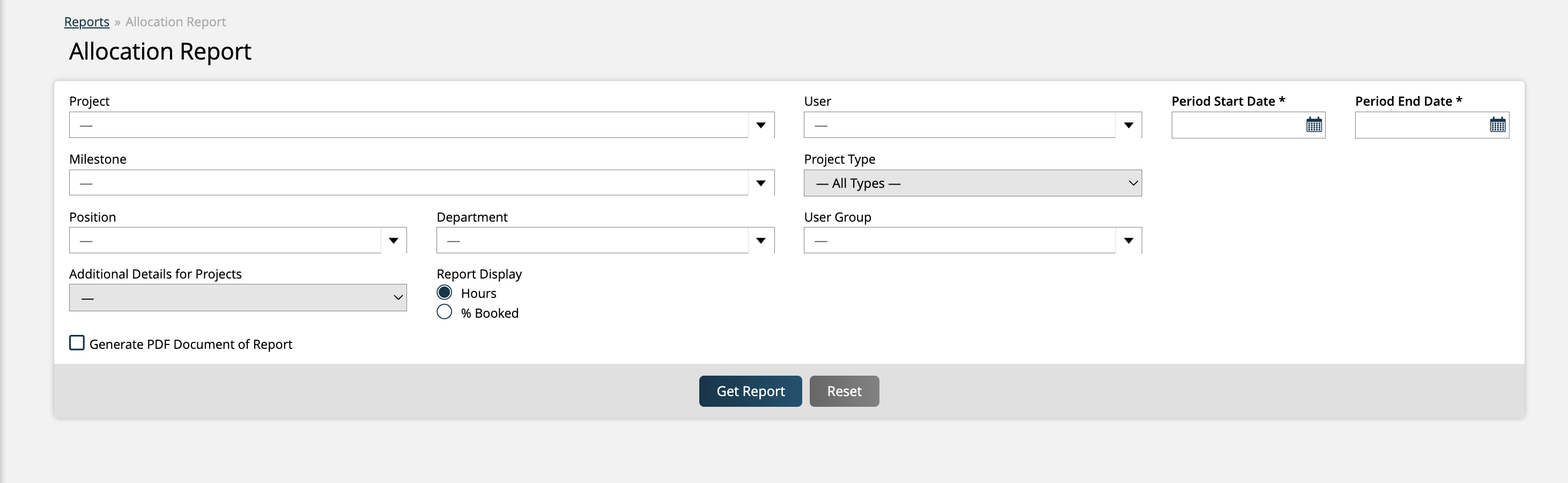Viewport: 1568px width, 483px height.
Task: Go to Reports breadcrumb link
Action: [86, 22]
